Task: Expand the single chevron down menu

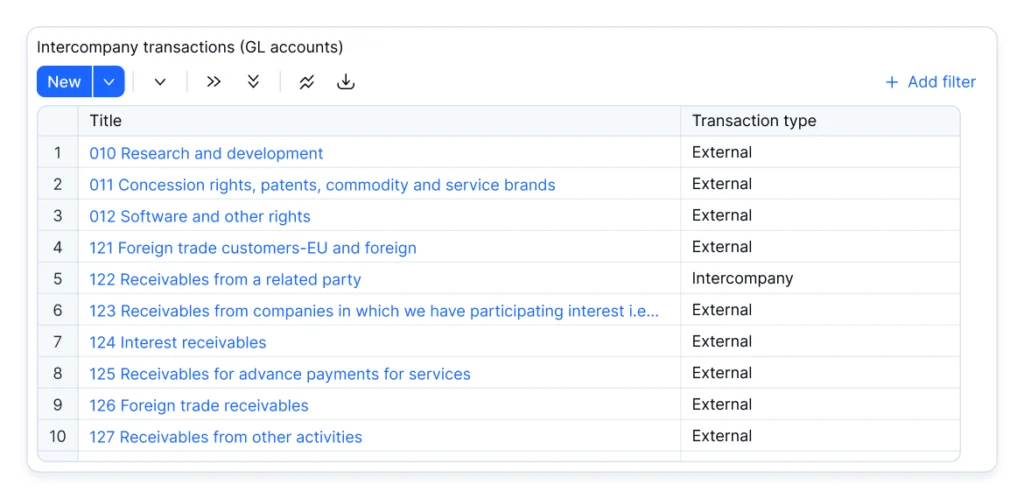Action: [160, 82]
